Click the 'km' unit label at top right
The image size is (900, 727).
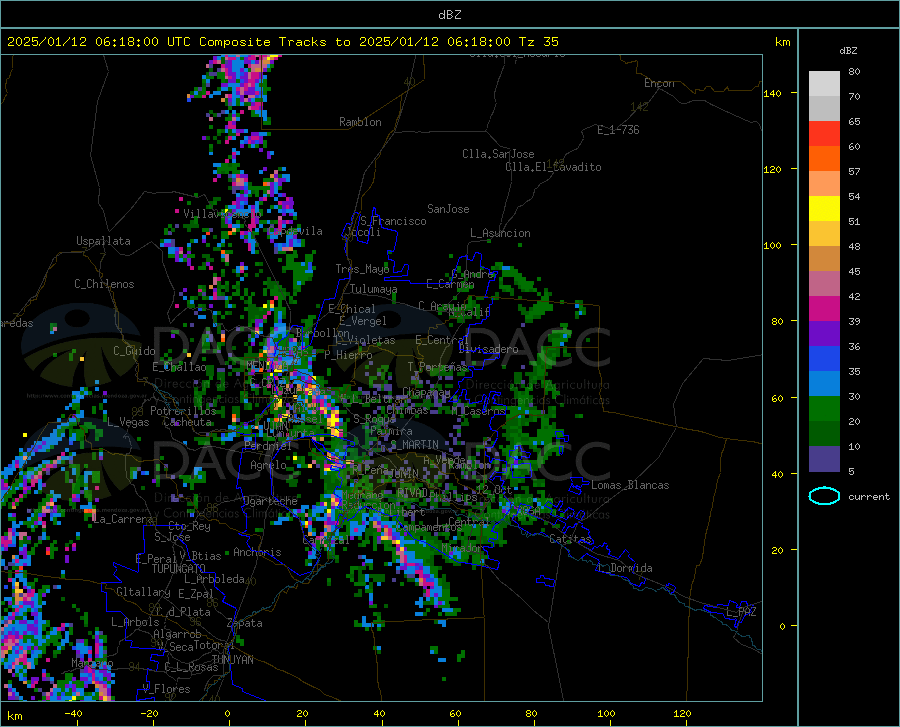(x=782, y=42)
